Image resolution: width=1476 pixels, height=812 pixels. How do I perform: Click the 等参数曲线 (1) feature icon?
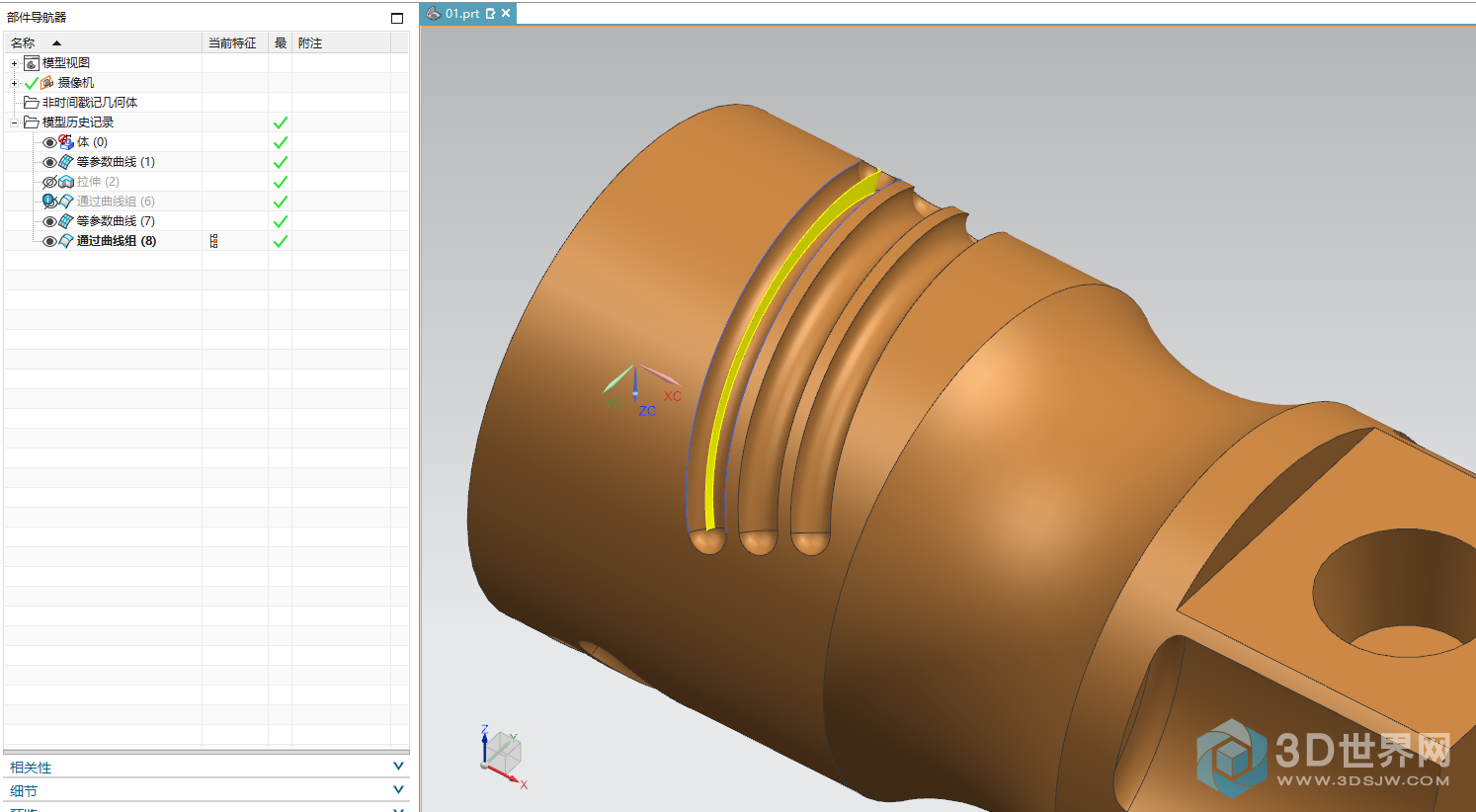66,162
